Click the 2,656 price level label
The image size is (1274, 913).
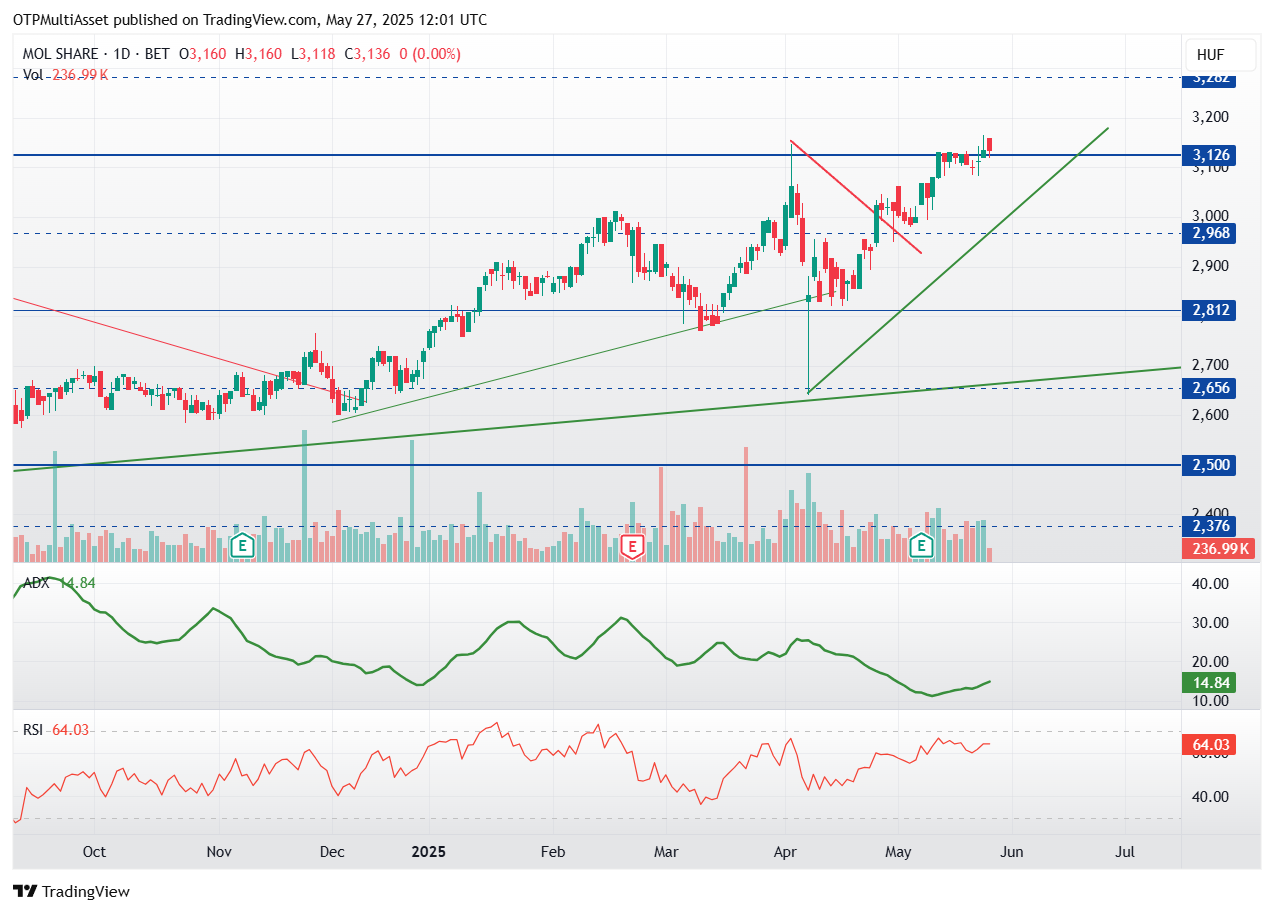click(x=1211, y=388)
